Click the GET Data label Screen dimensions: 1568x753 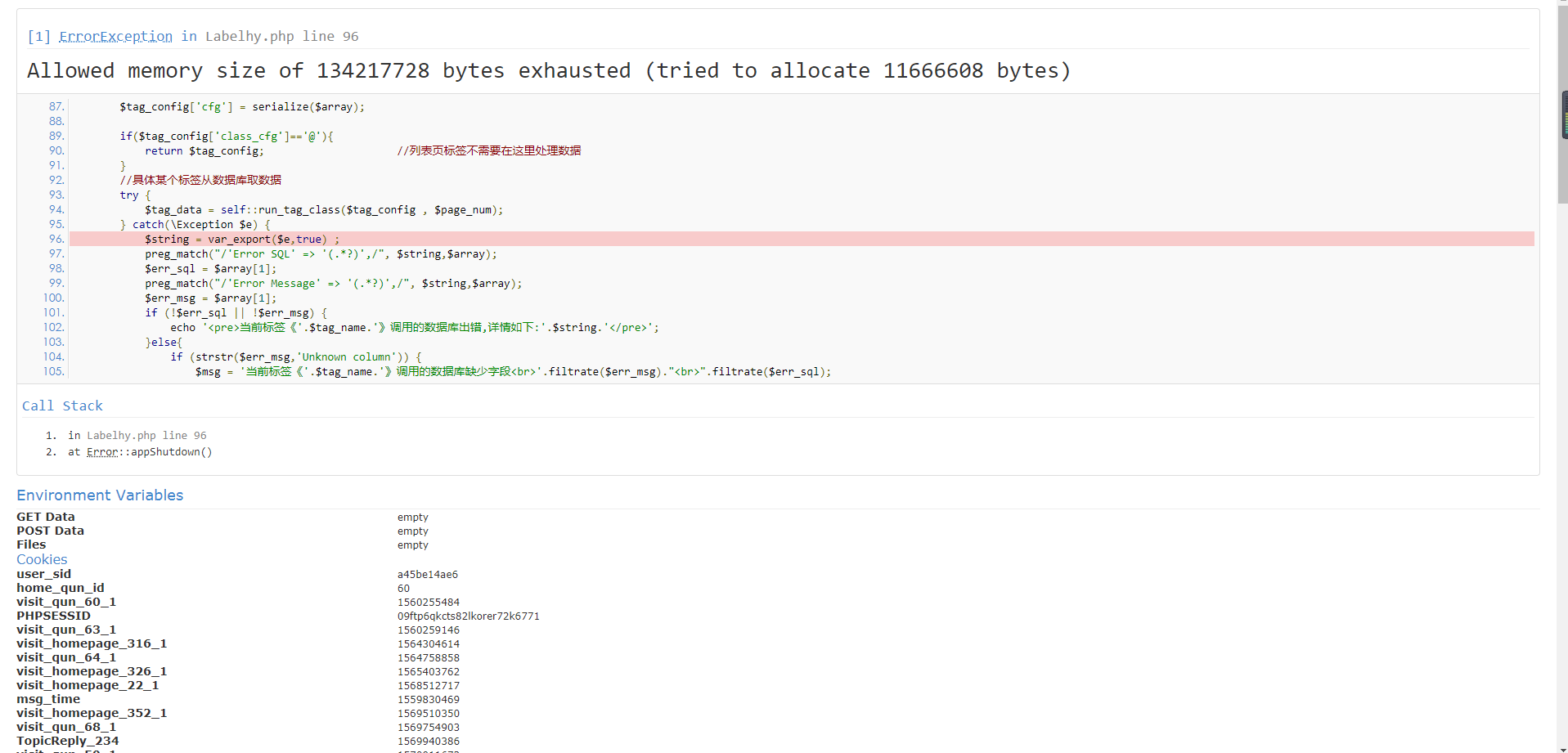tap(46, 517)
